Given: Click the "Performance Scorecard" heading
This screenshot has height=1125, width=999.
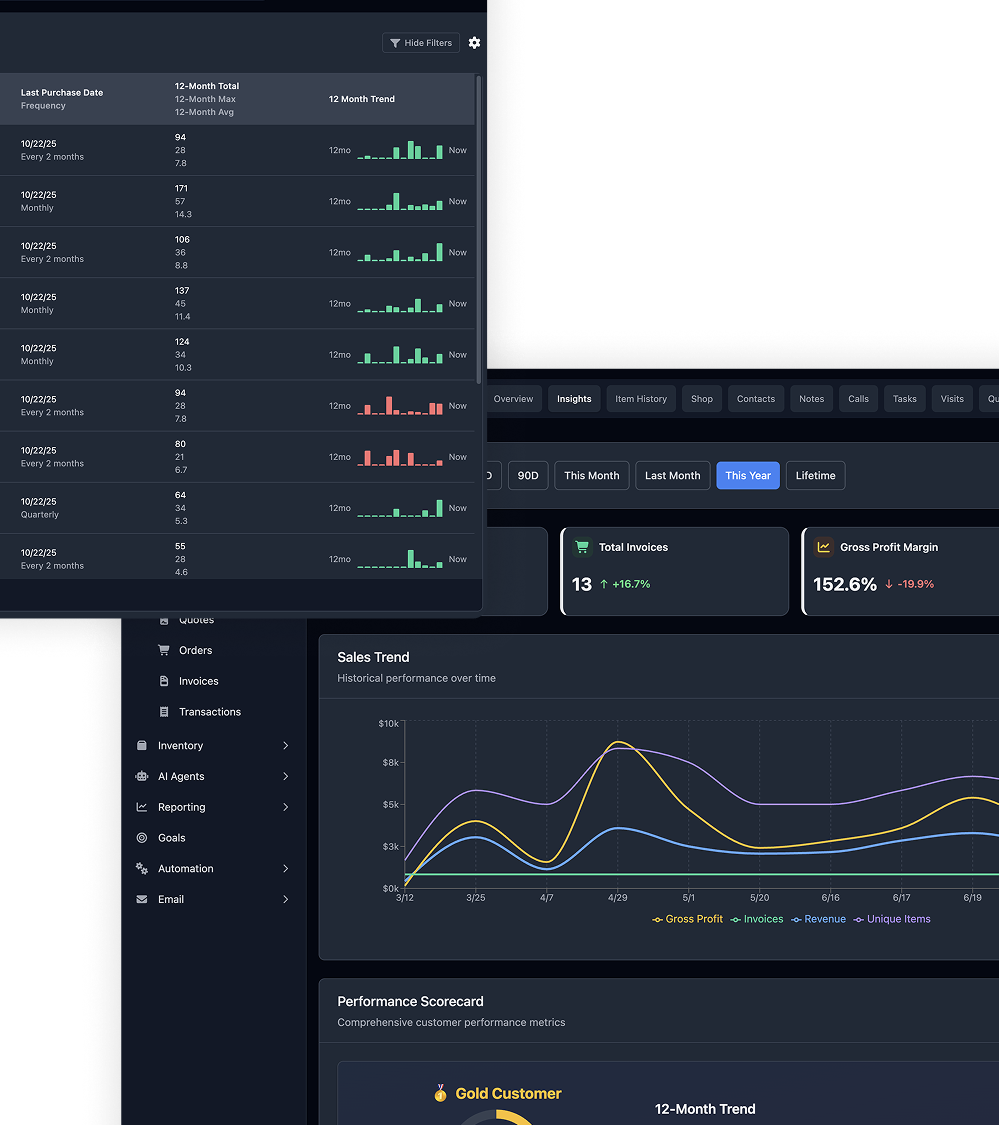Looking at the screenshot, I should [411, 1002].
